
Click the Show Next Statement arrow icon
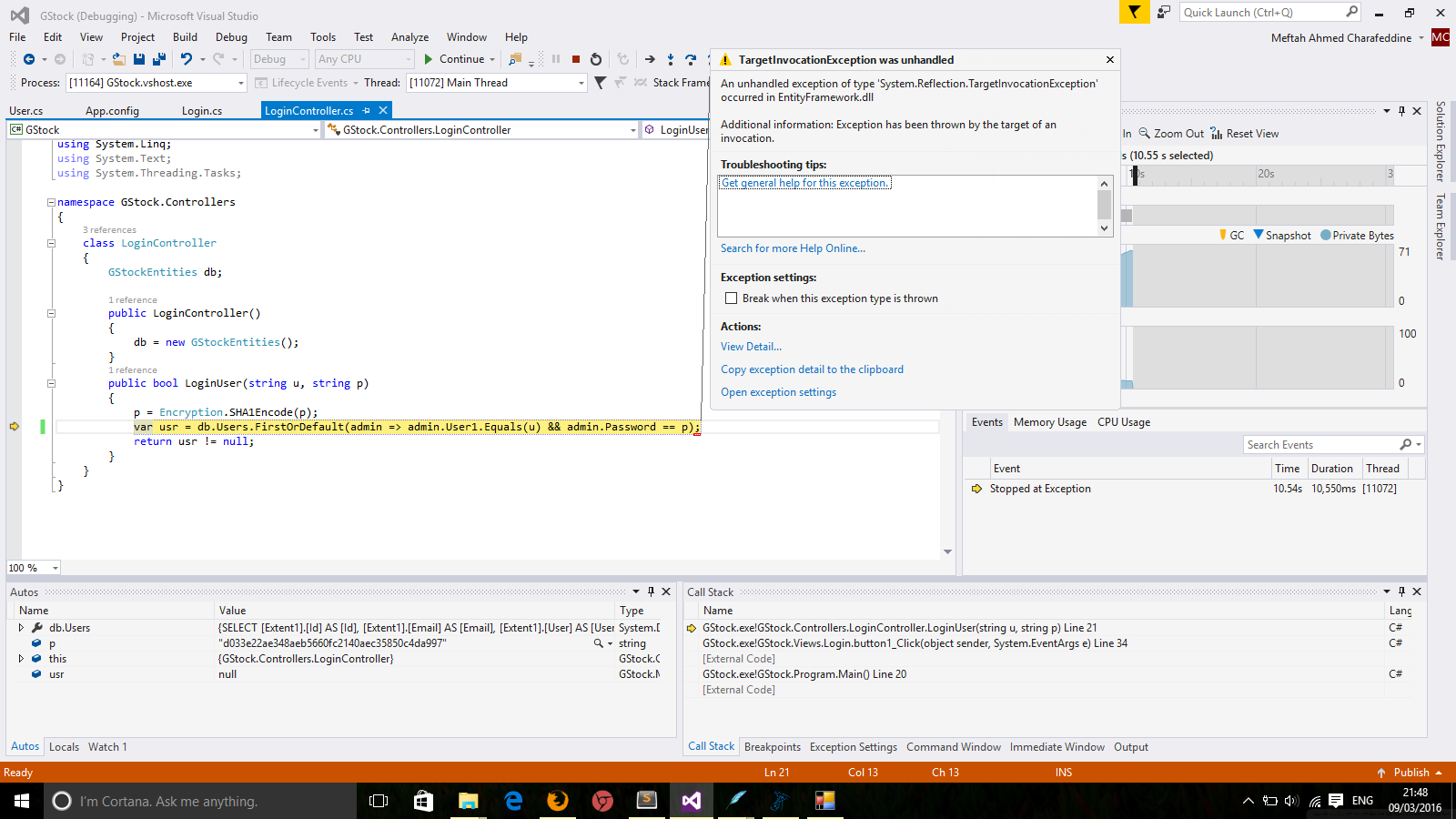(x=650, y=59)
